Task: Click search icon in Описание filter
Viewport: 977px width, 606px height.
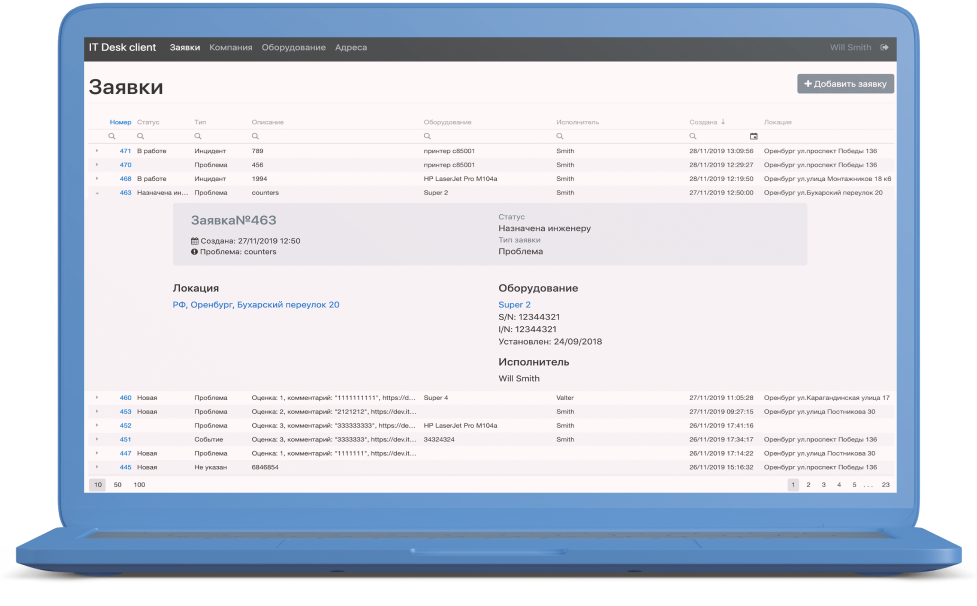Action: [x=256, y=136]
